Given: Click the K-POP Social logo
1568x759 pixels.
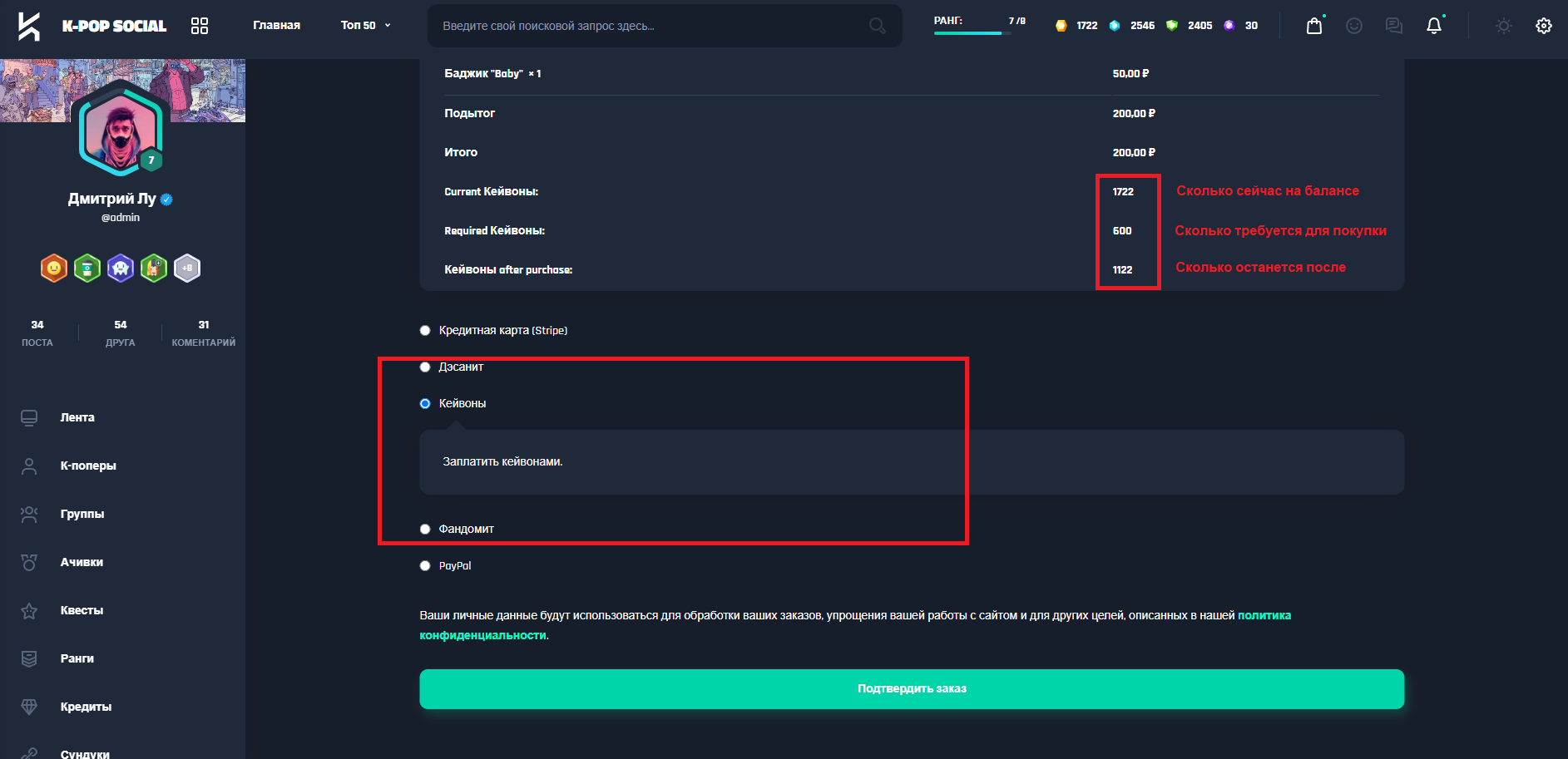Looking at the screenshot, I should tap(92, 26).
